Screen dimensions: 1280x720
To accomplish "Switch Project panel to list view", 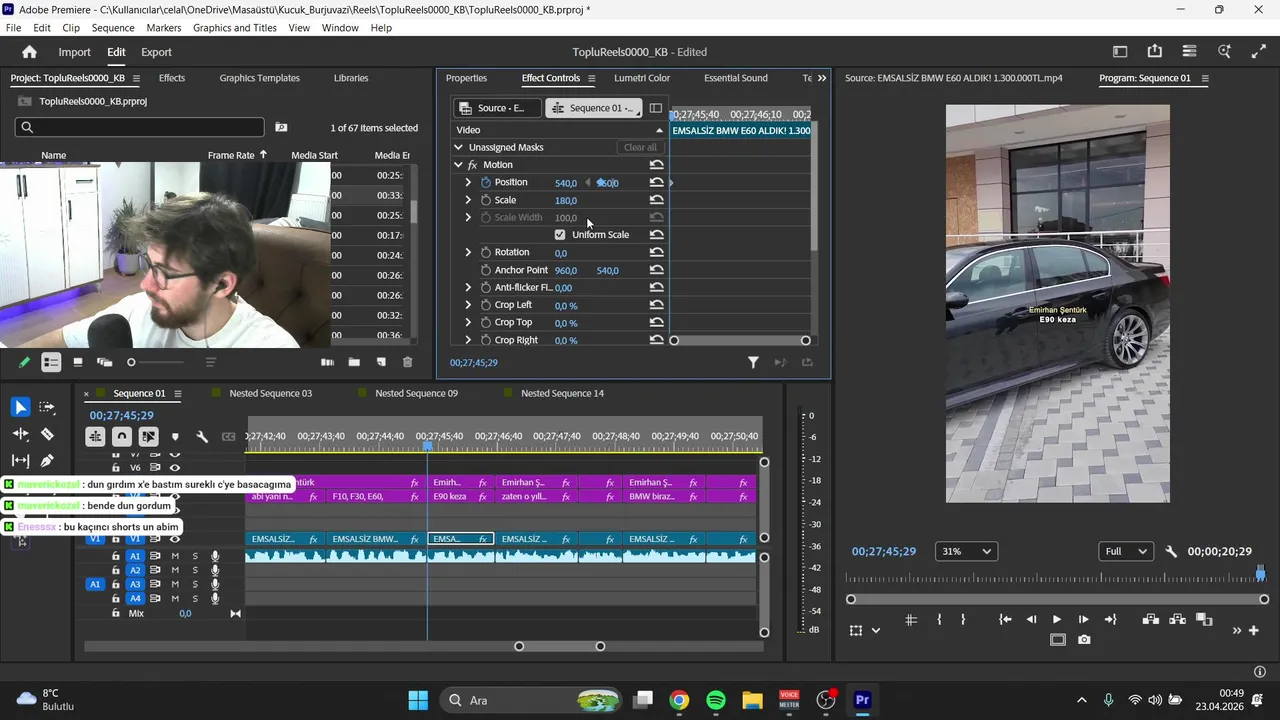I will pos(51,362).
